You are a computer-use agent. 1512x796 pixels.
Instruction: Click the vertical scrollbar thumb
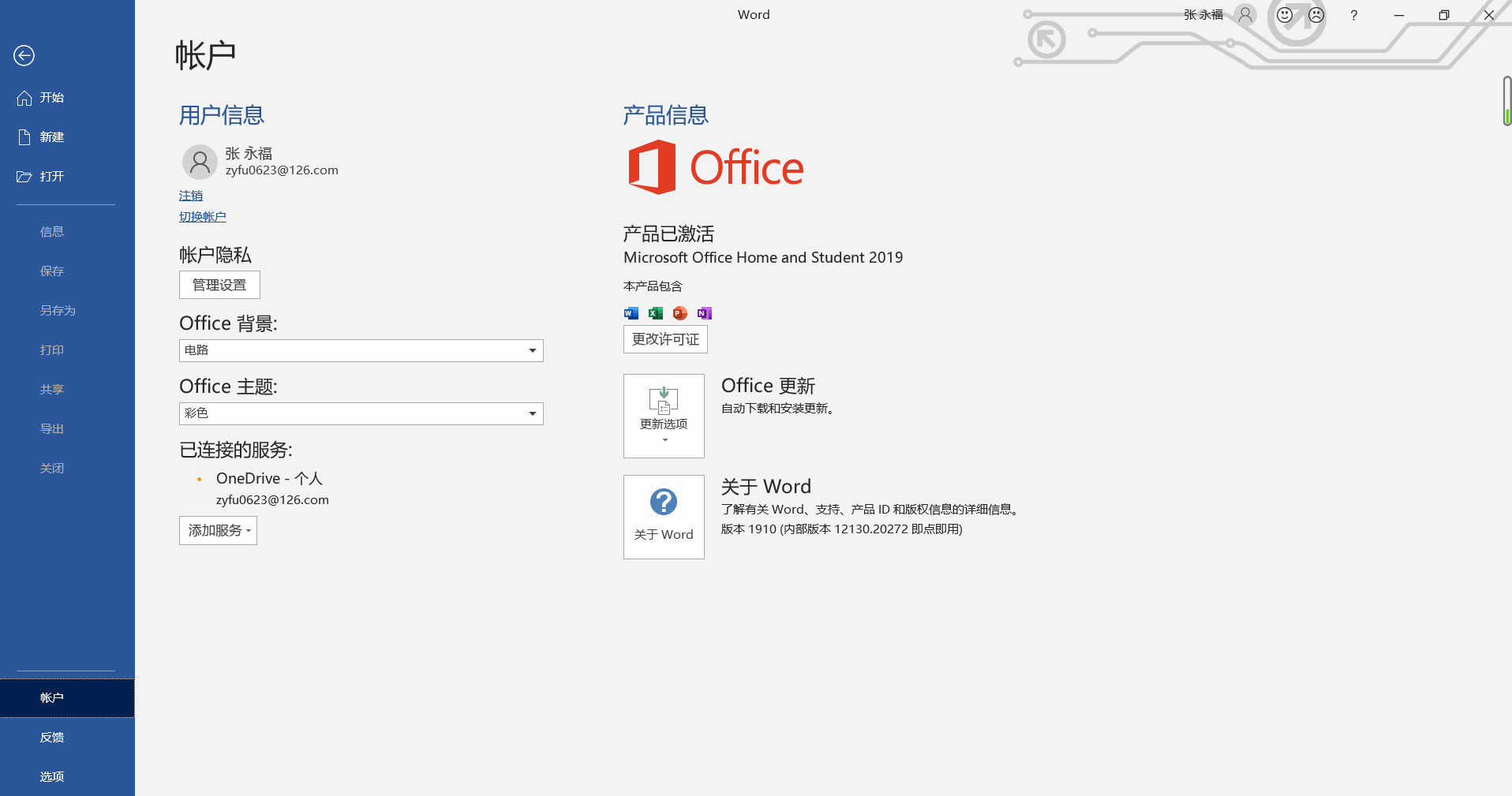click(1506, 101)
